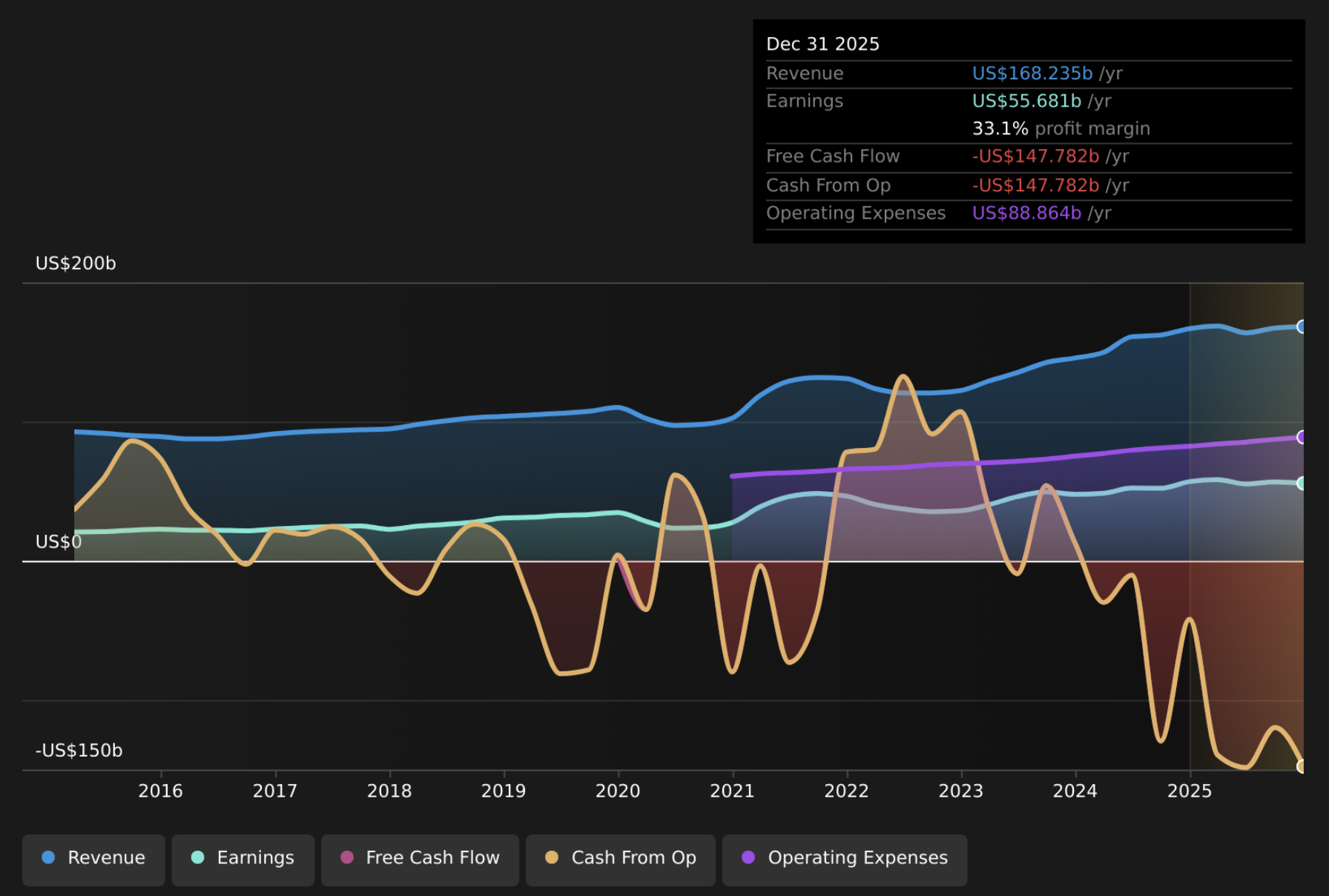Toggle the Revenue series in the legend
Viewport: 1329px width, 896px height.
pyautogui.click(x=94, y=858)
